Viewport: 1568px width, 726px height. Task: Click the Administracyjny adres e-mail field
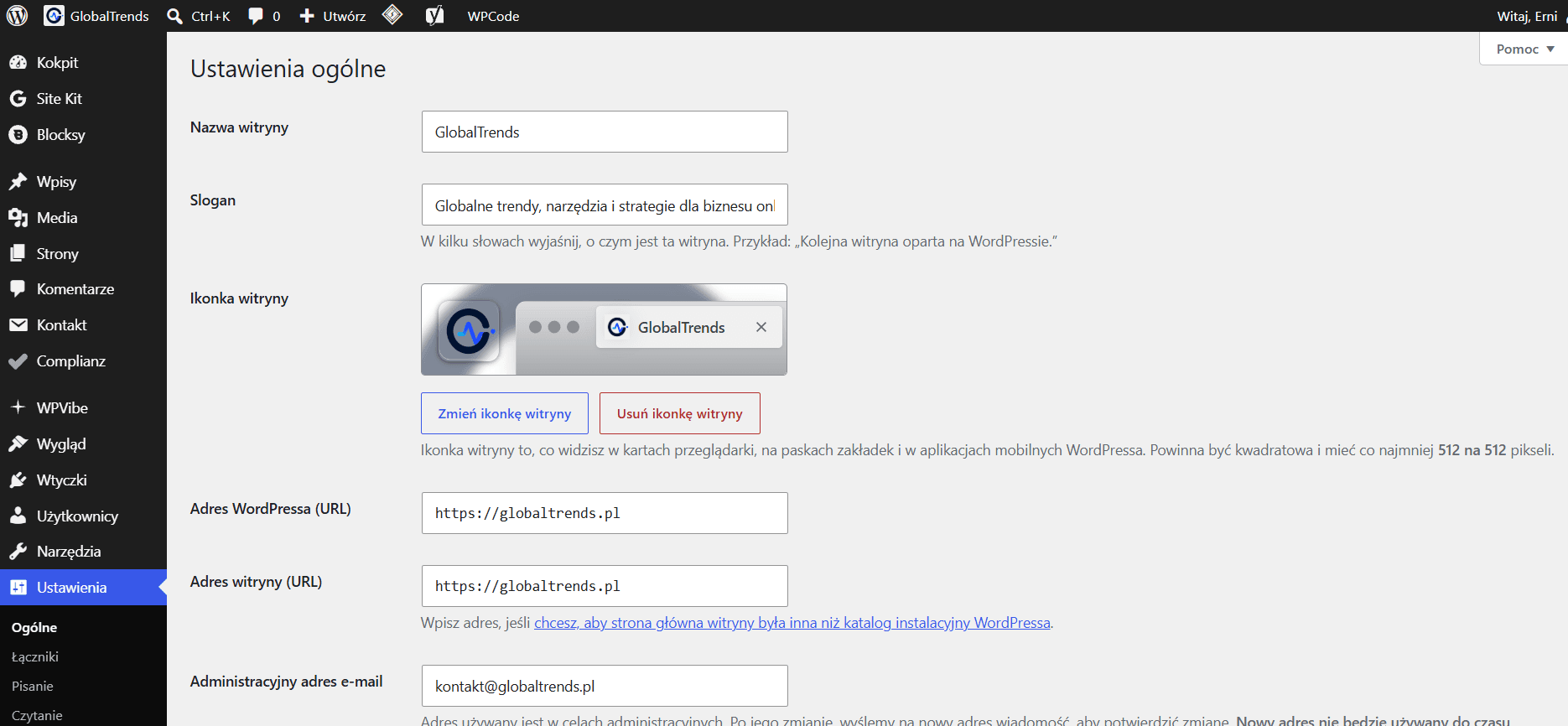pos(605,686)
